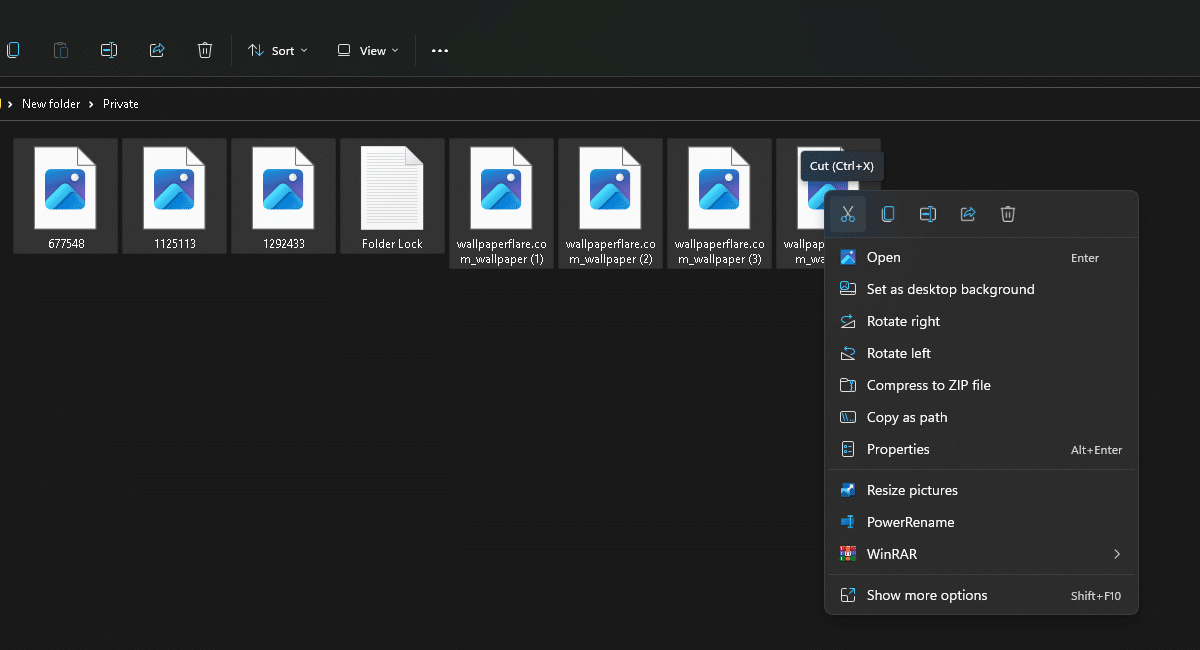The image size is (1200, 650).
Task: Click the toolbar Share icon
Action: [157, 50]
